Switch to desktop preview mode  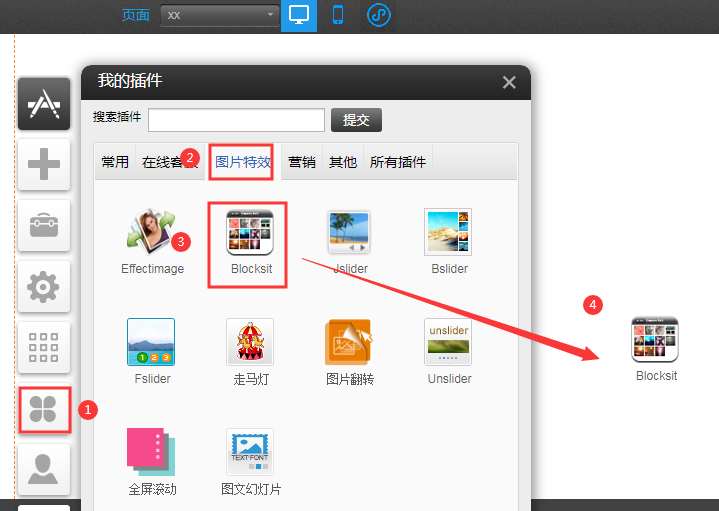pos(299,15)
